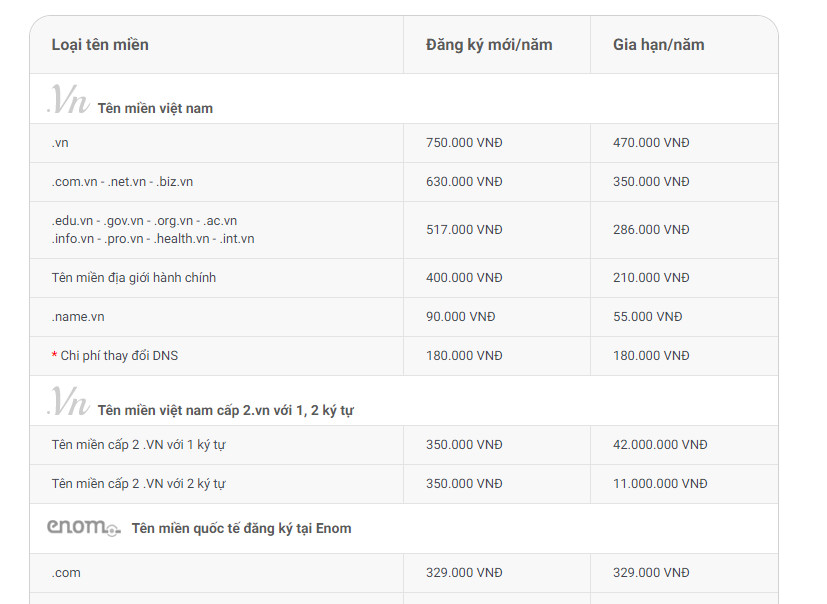Click the .Vn logo beside cấp 2.vn heading
Image resolution: width=827 pixels, height=604 pixels.
pyautogui.click(x=68, y=402)
